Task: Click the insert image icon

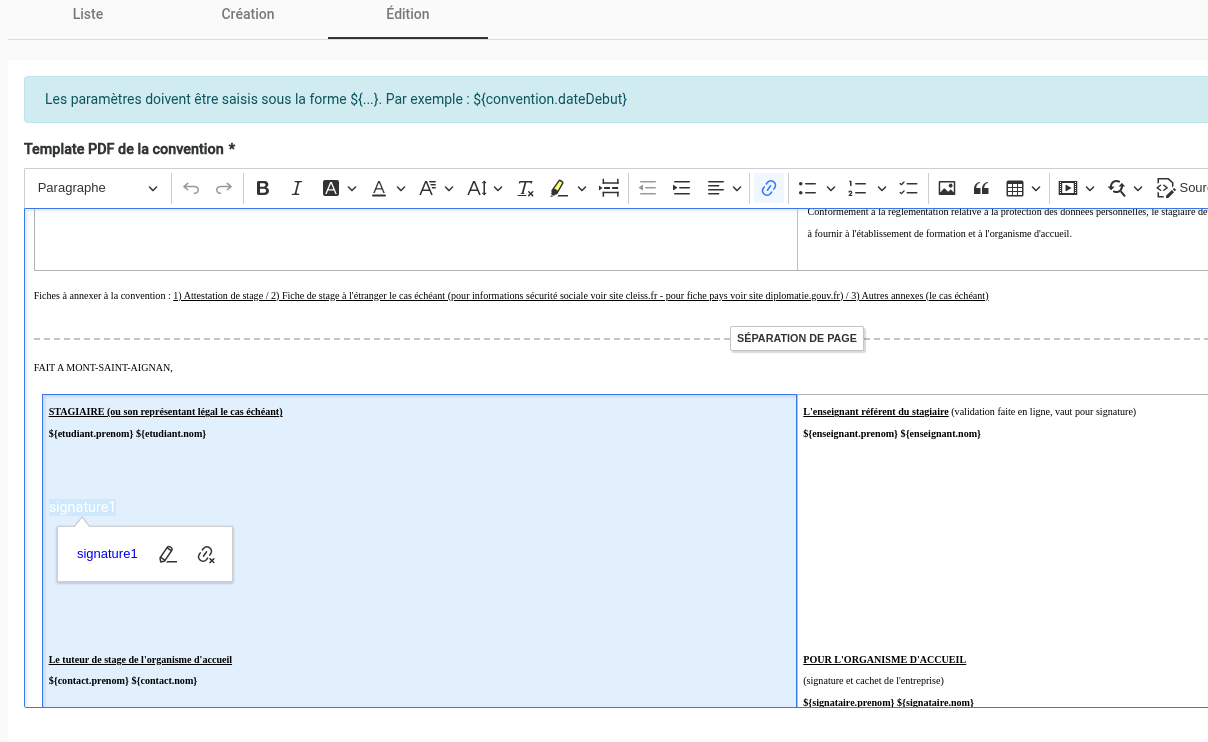Action: (x=947, y=188)
